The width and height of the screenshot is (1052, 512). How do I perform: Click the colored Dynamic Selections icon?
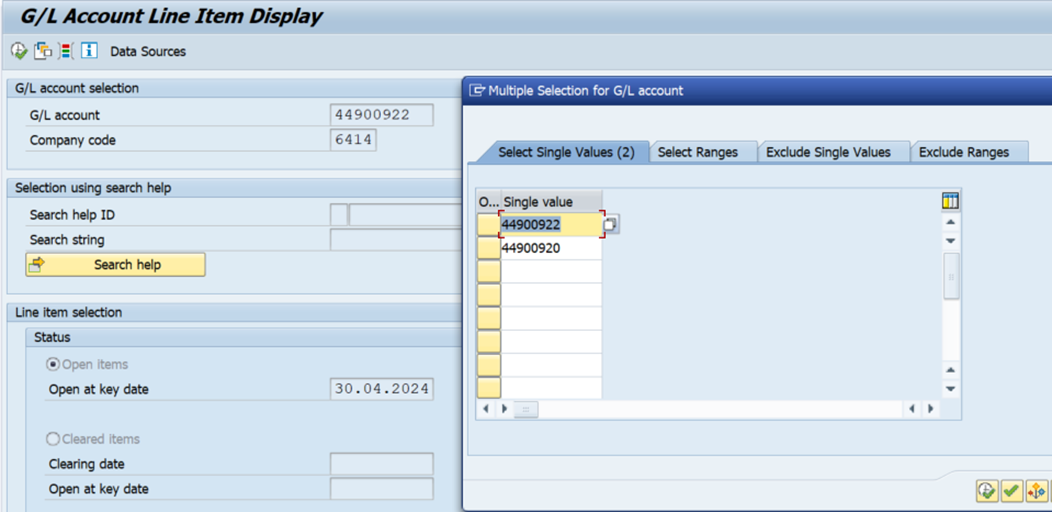coord(66,51)
